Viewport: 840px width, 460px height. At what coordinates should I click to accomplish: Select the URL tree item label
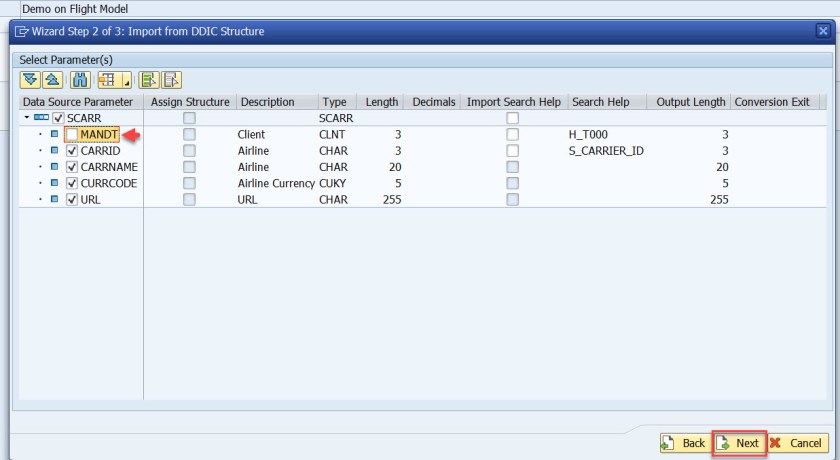click(91, 200)
